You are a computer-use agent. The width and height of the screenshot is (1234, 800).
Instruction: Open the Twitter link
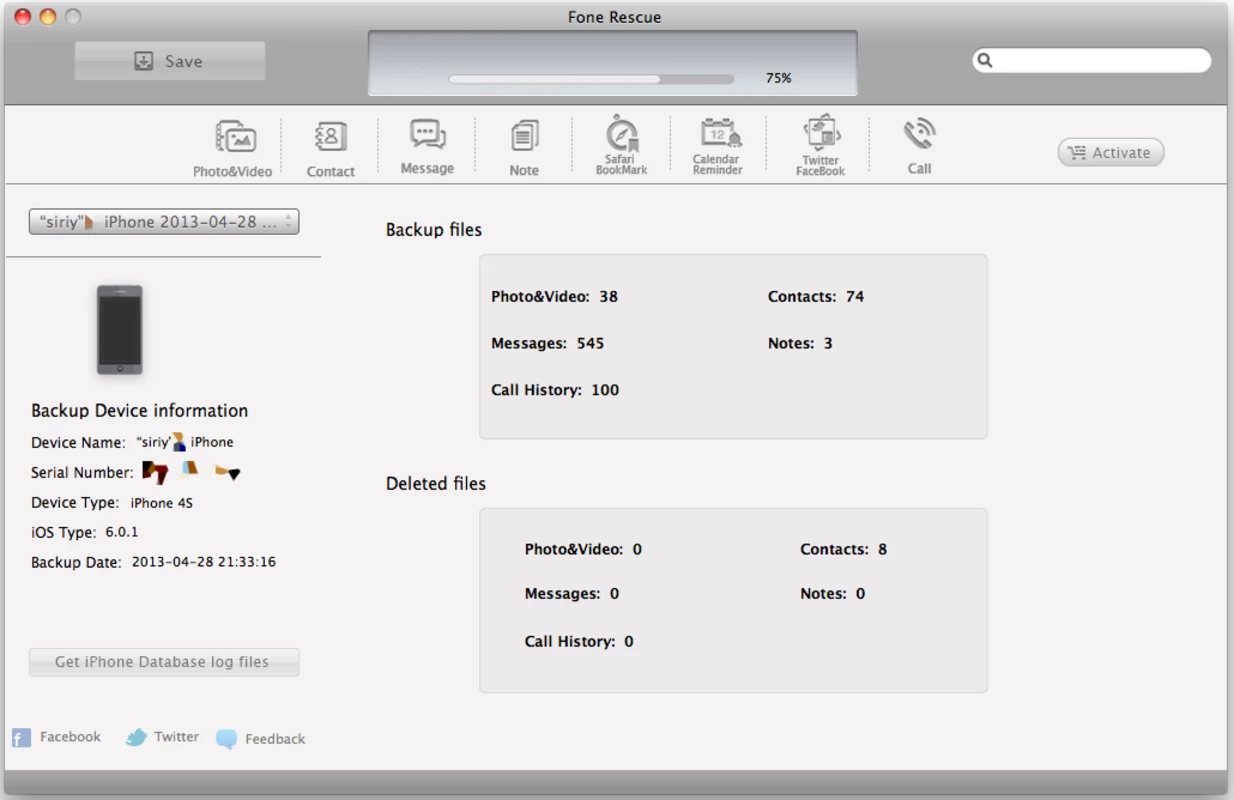(162, 738)
